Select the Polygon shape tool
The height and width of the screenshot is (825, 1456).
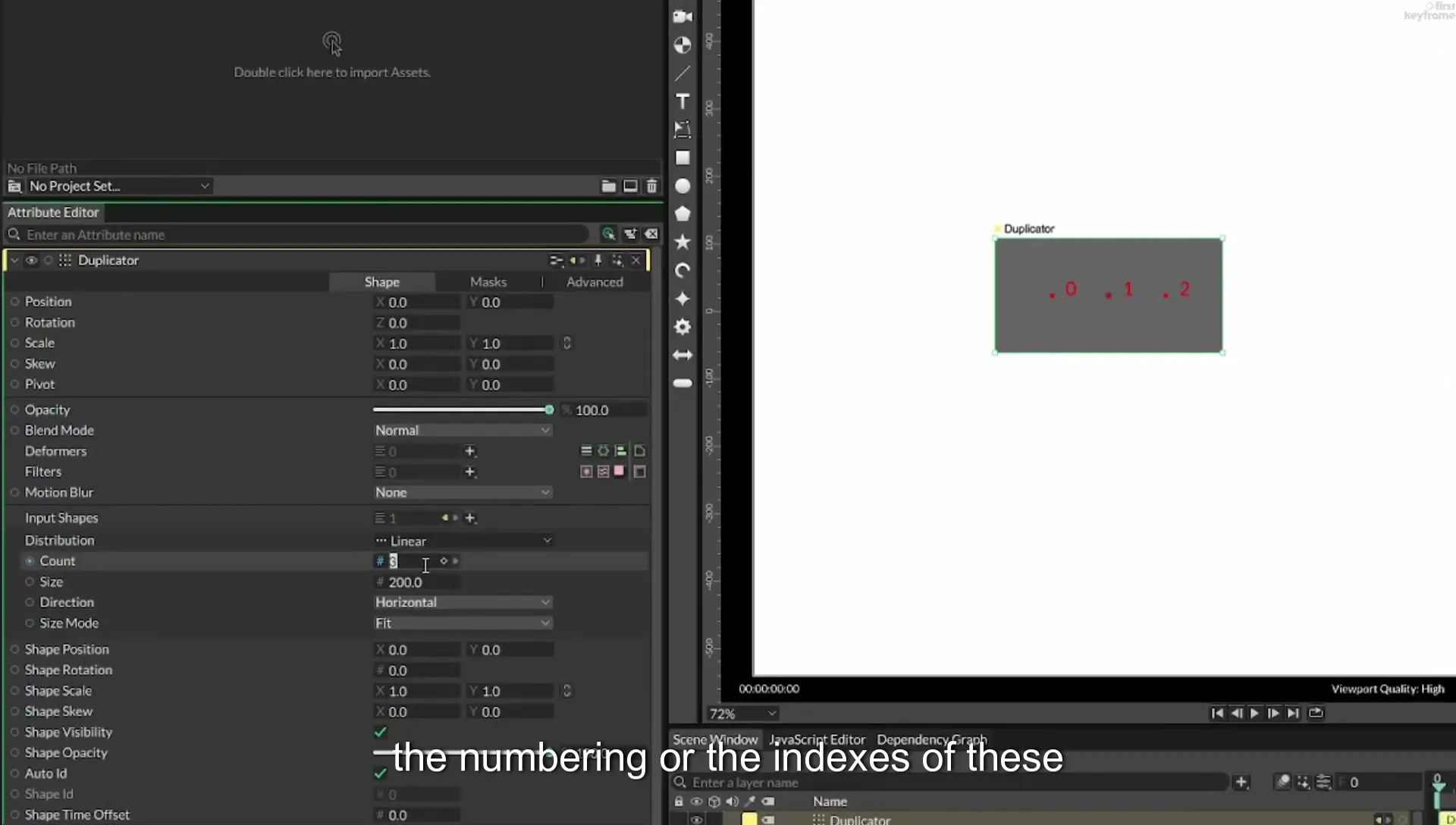(682, 214)
